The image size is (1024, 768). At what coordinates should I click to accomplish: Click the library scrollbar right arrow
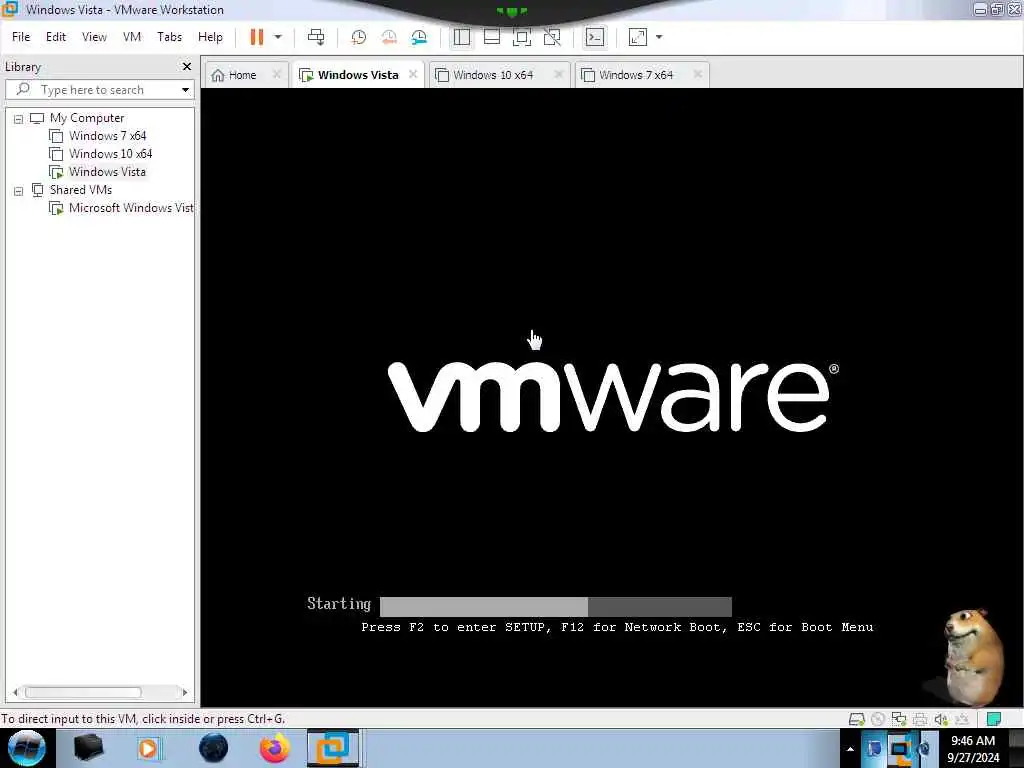click(x=184, y=692)
